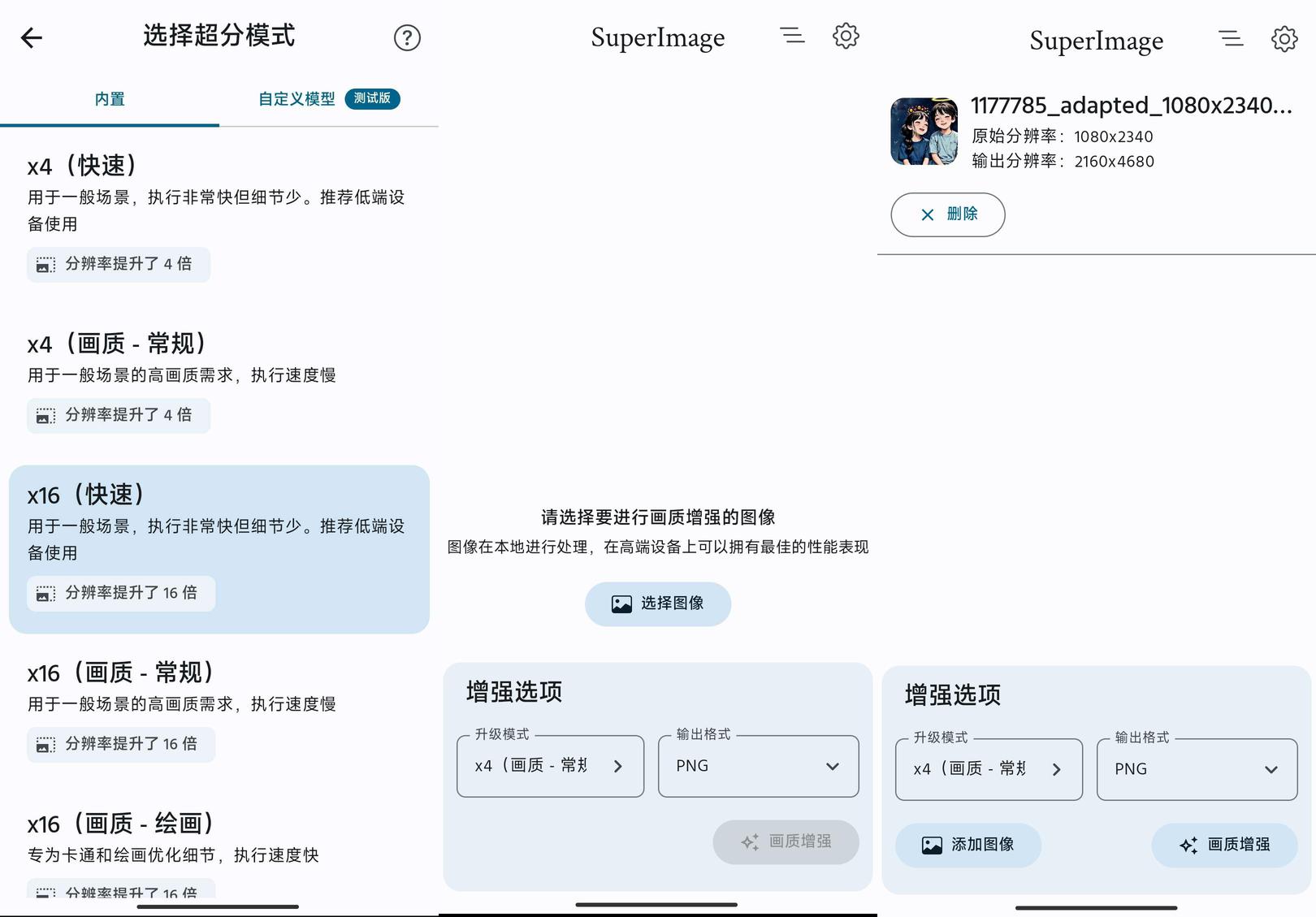
Task: Click the file name 1177785_adapted_1080x2340…
Action: 1132,106
